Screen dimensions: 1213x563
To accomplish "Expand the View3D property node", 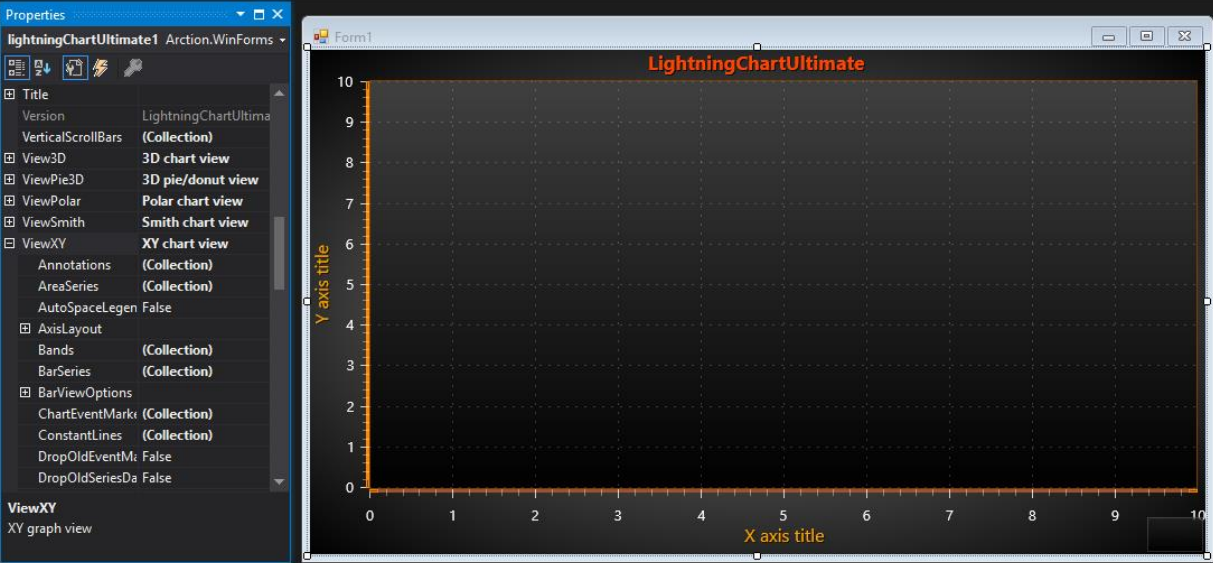I will [x=10, y=158].
